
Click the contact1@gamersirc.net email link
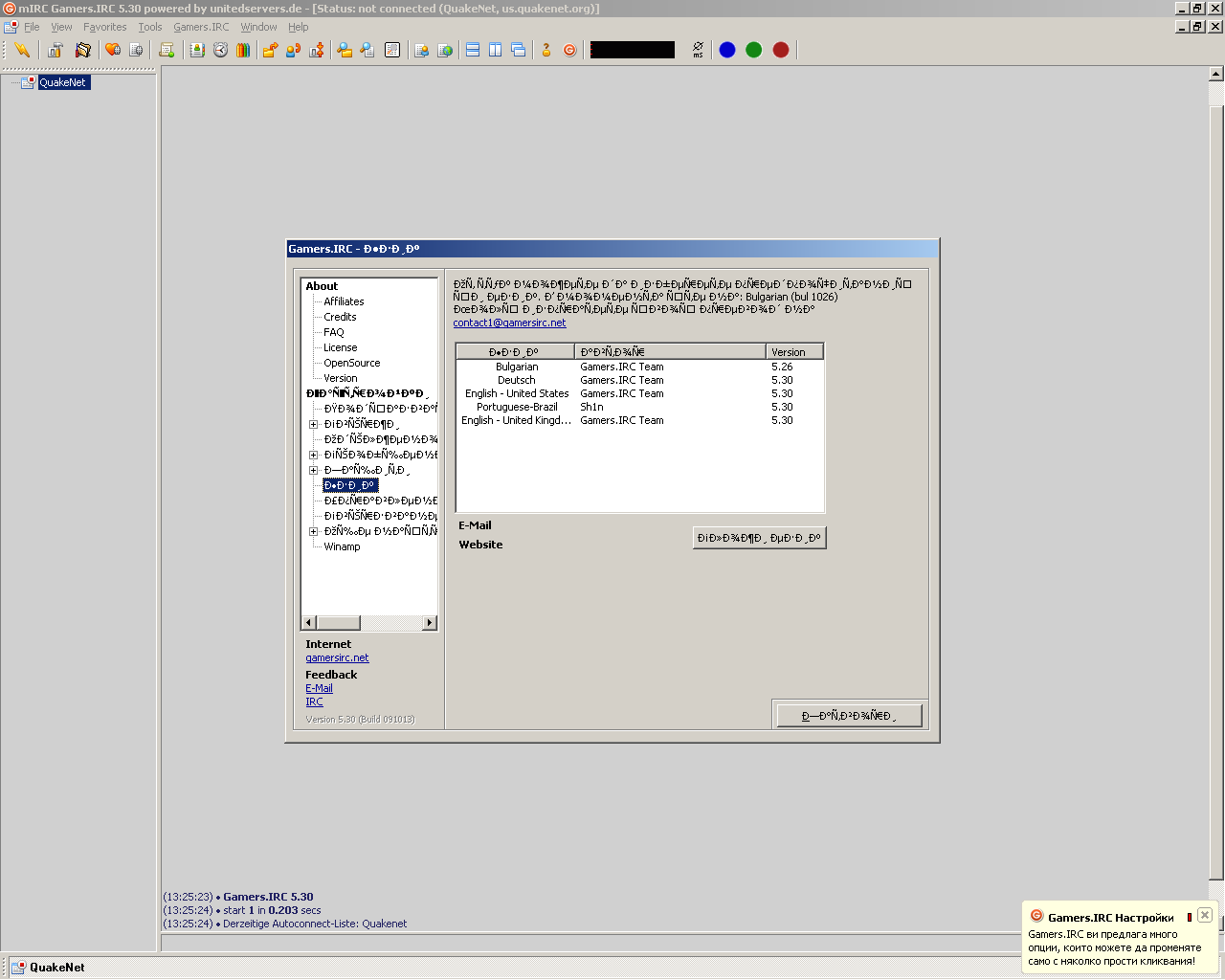pos(509,323)
